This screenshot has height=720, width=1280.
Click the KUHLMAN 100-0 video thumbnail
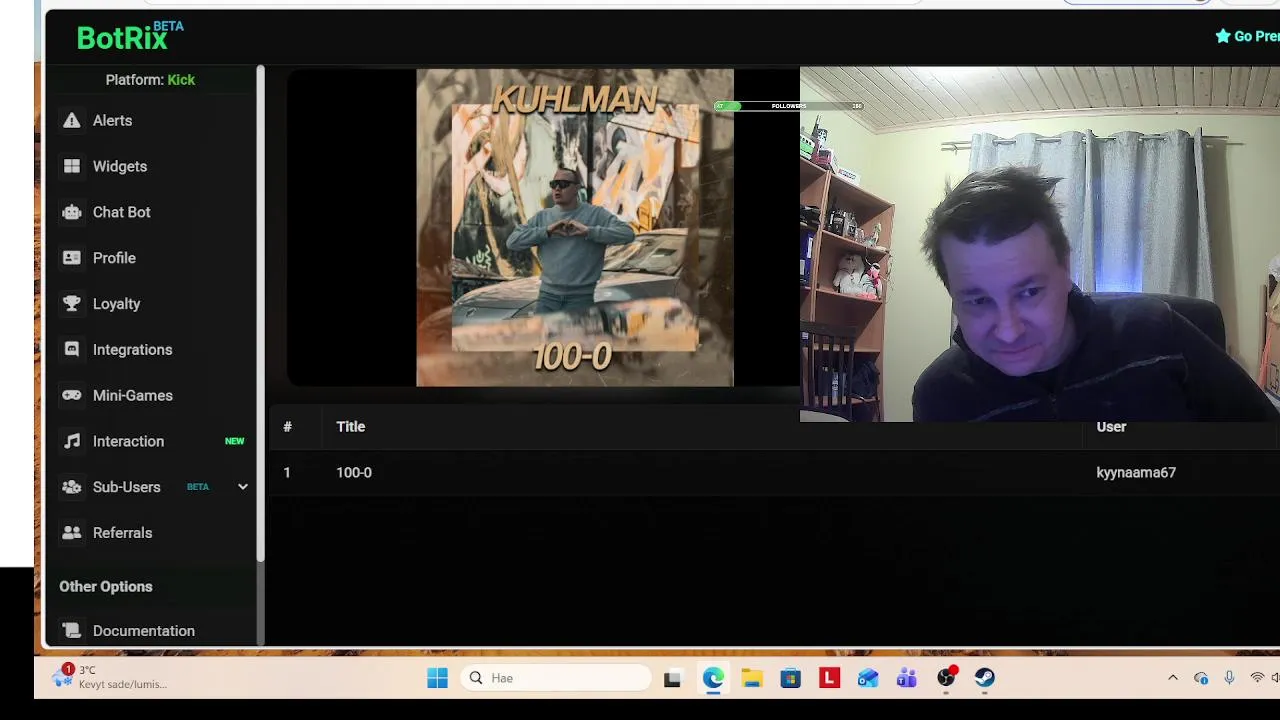coord(575,227)
